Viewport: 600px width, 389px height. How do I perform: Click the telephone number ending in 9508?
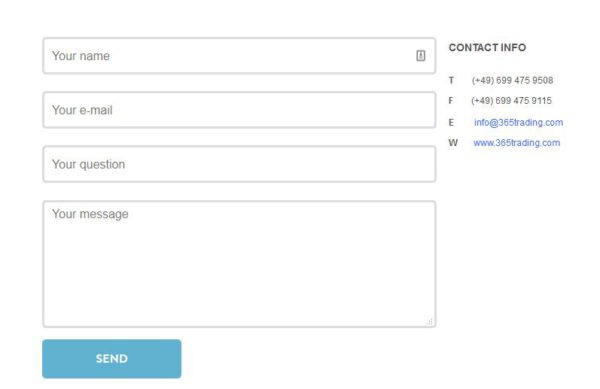click(x=512, y=80)
